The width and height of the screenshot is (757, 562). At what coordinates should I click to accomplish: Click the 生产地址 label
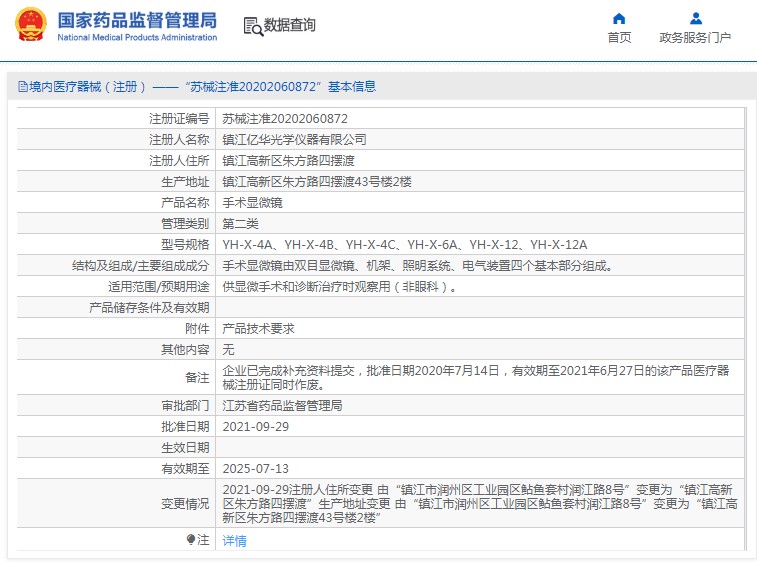[x=185, y=182]
